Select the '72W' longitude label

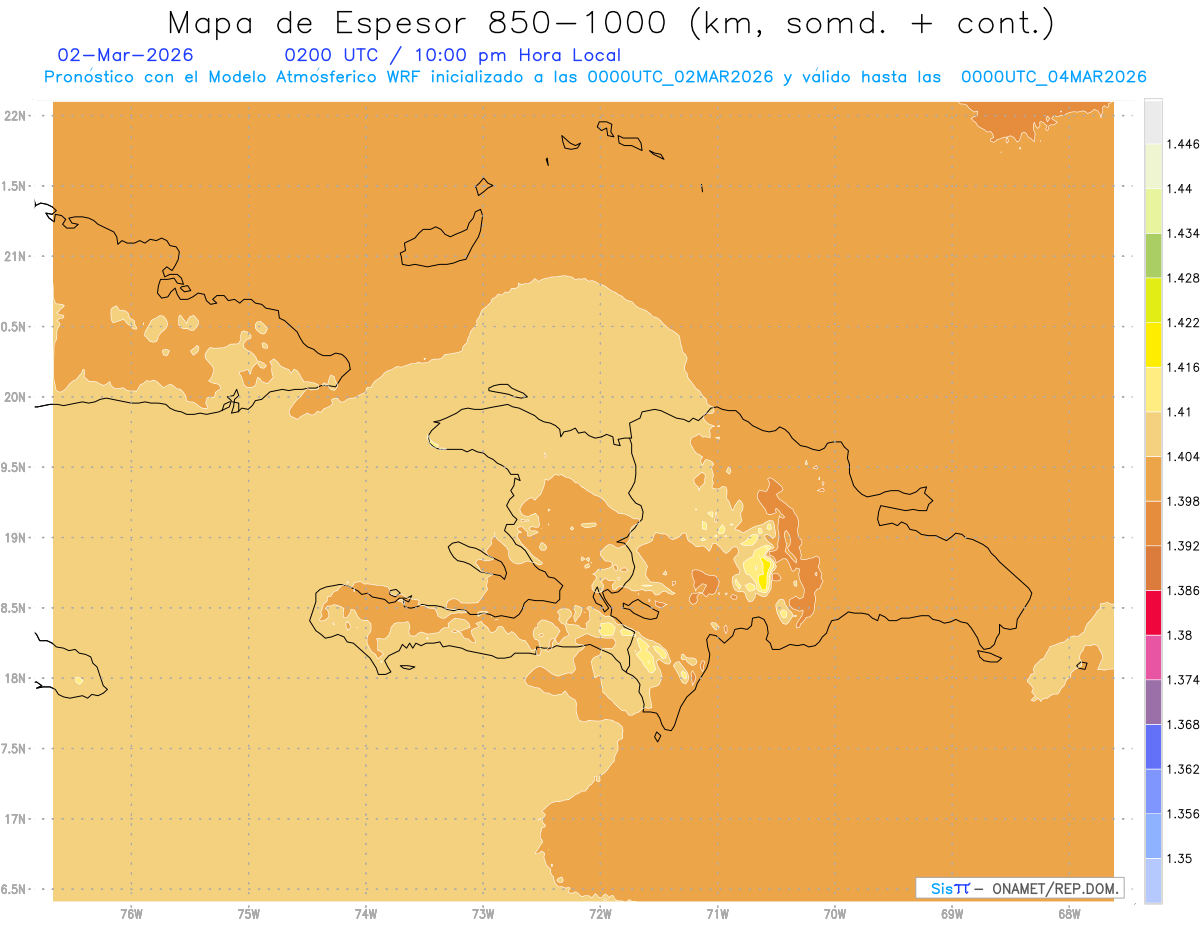600,914
